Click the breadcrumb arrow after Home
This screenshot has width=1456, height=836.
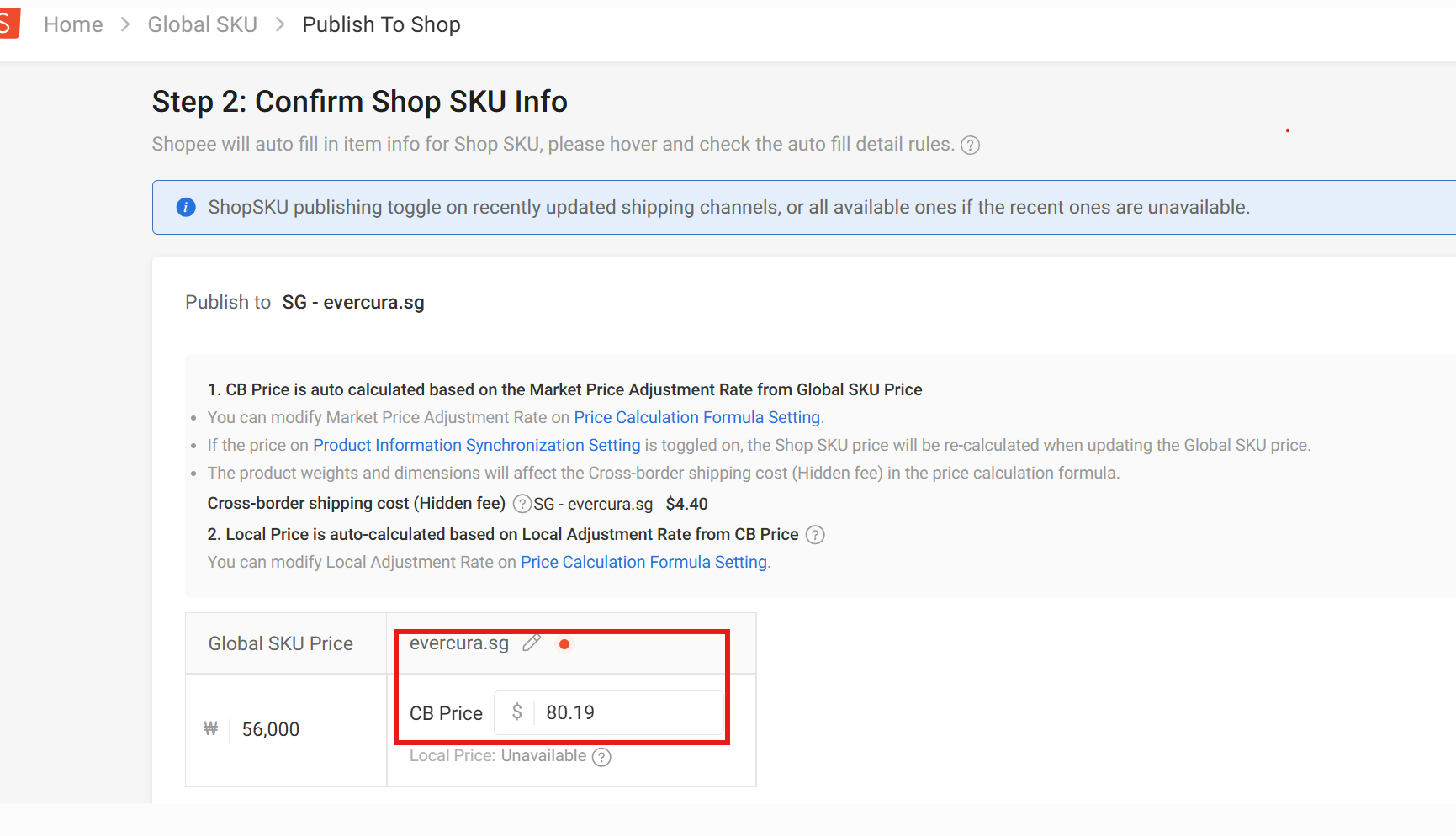coord(125,24)
